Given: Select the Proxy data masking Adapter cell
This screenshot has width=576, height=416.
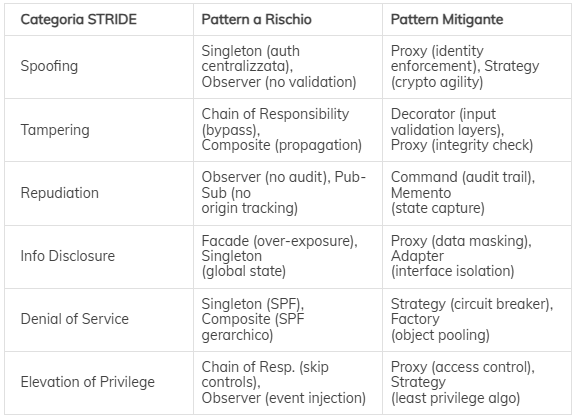Looking at the screenshot, I should click(x=477, y=257).
